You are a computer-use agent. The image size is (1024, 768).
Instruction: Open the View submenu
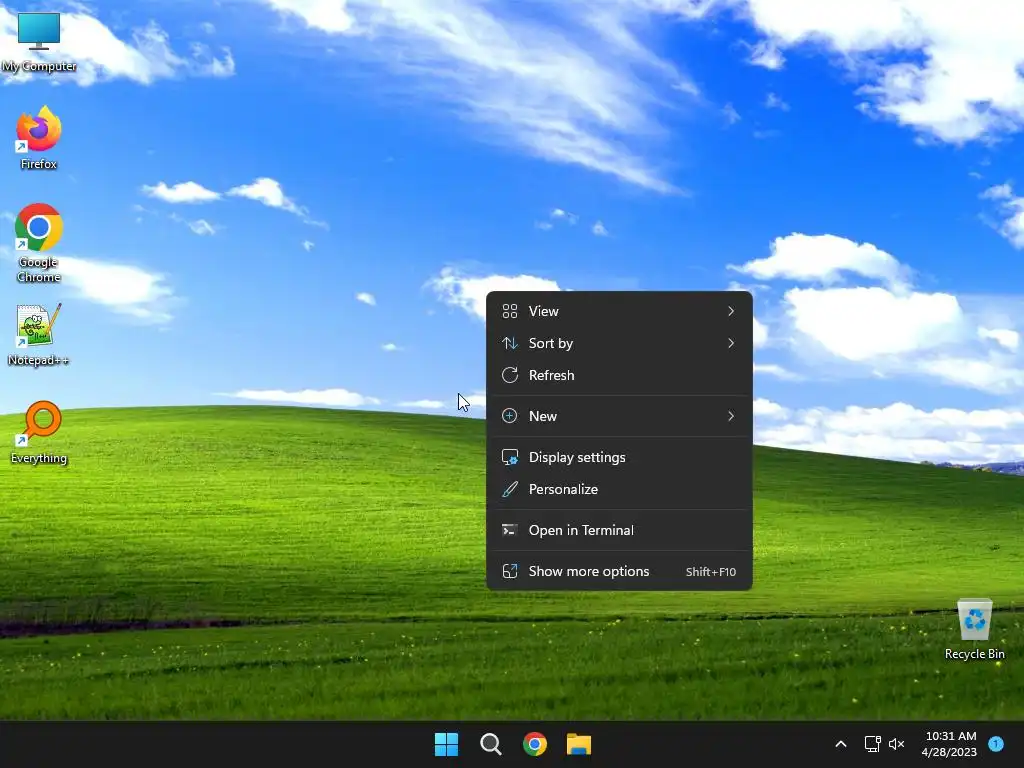tap(619, 311)
